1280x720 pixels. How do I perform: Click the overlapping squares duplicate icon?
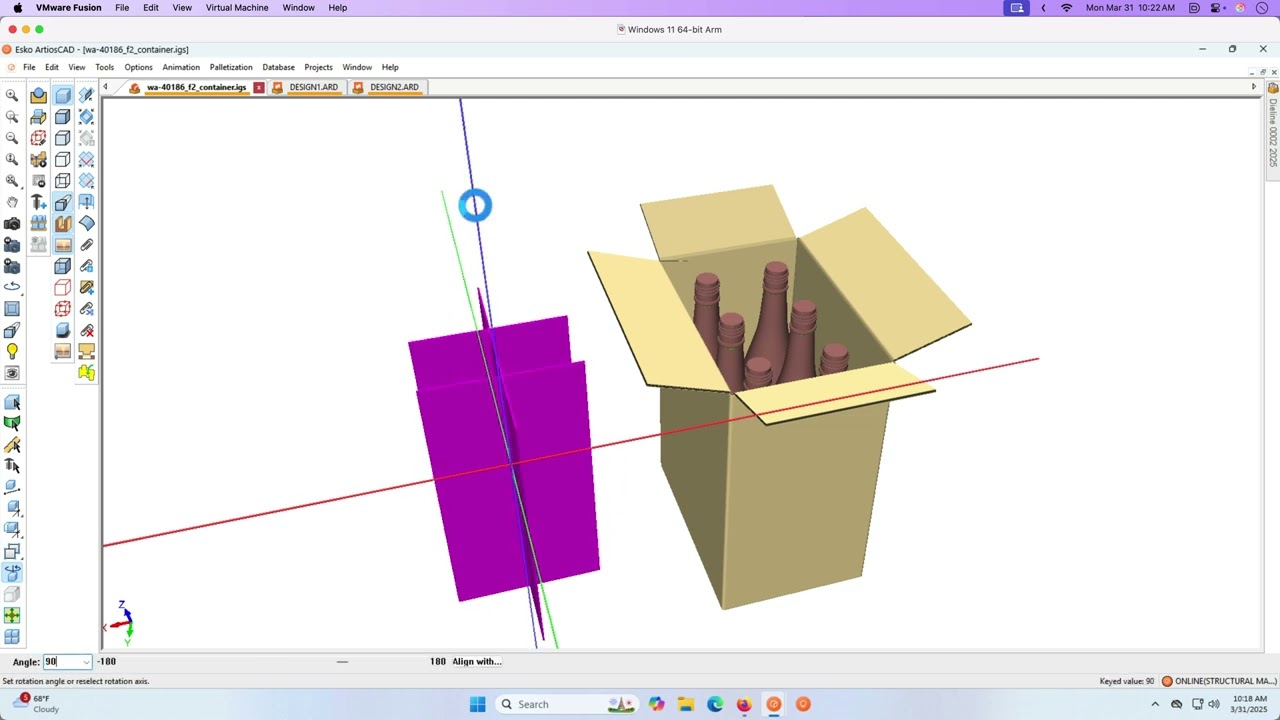coord(12,551)
